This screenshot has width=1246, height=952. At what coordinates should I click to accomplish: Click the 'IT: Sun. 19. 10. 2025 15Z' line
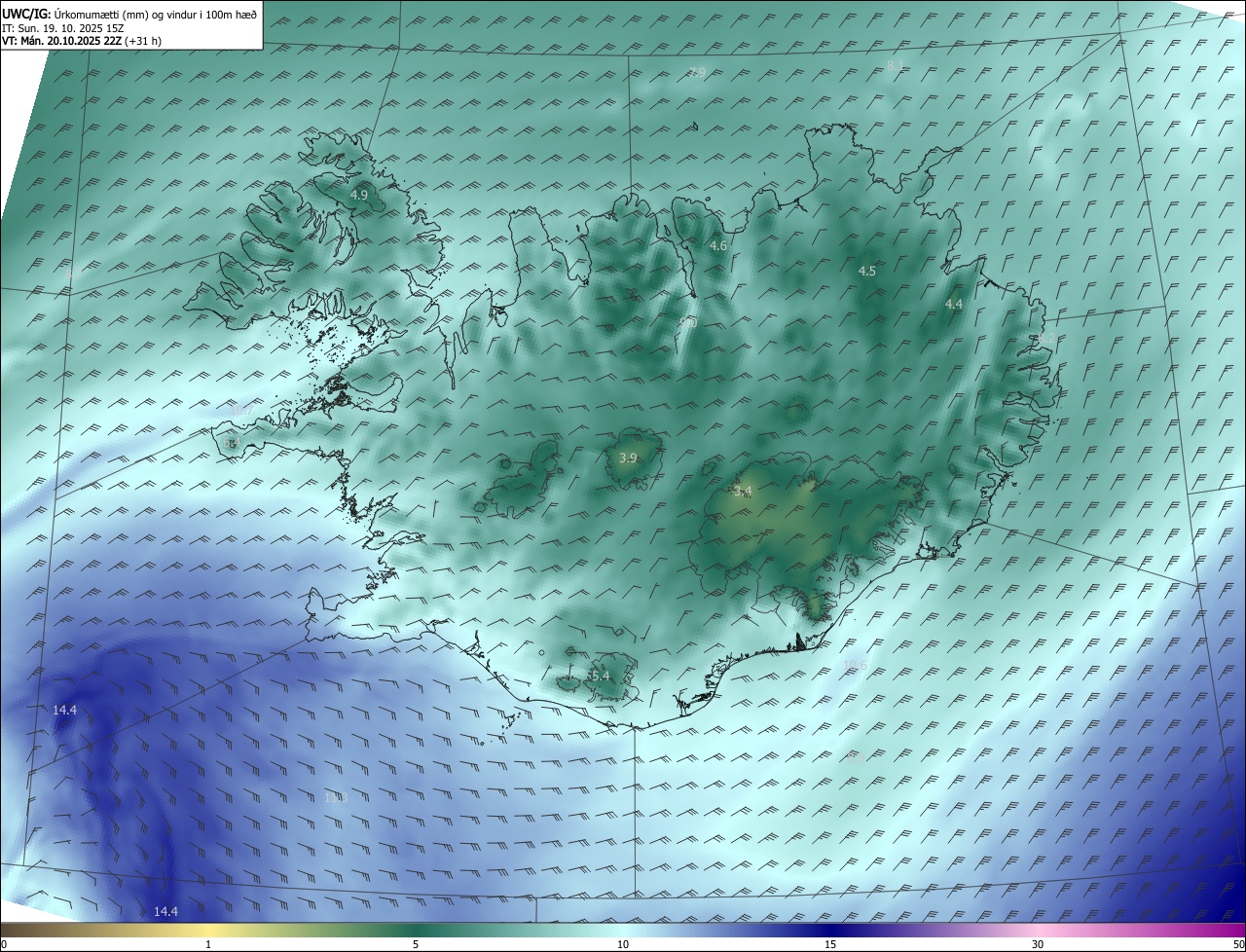click(63, 27)
